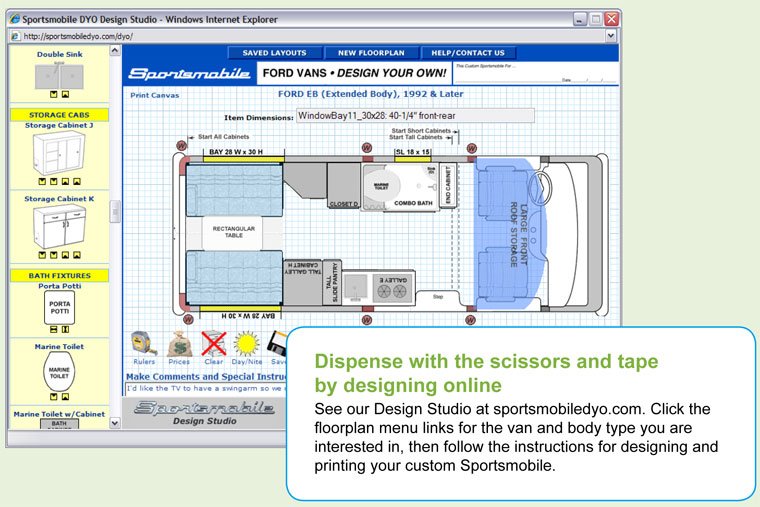The height and width of the screenshot is (507, 760).
Task: Open Help/Contact Us
Action: (x=468, y=53)
